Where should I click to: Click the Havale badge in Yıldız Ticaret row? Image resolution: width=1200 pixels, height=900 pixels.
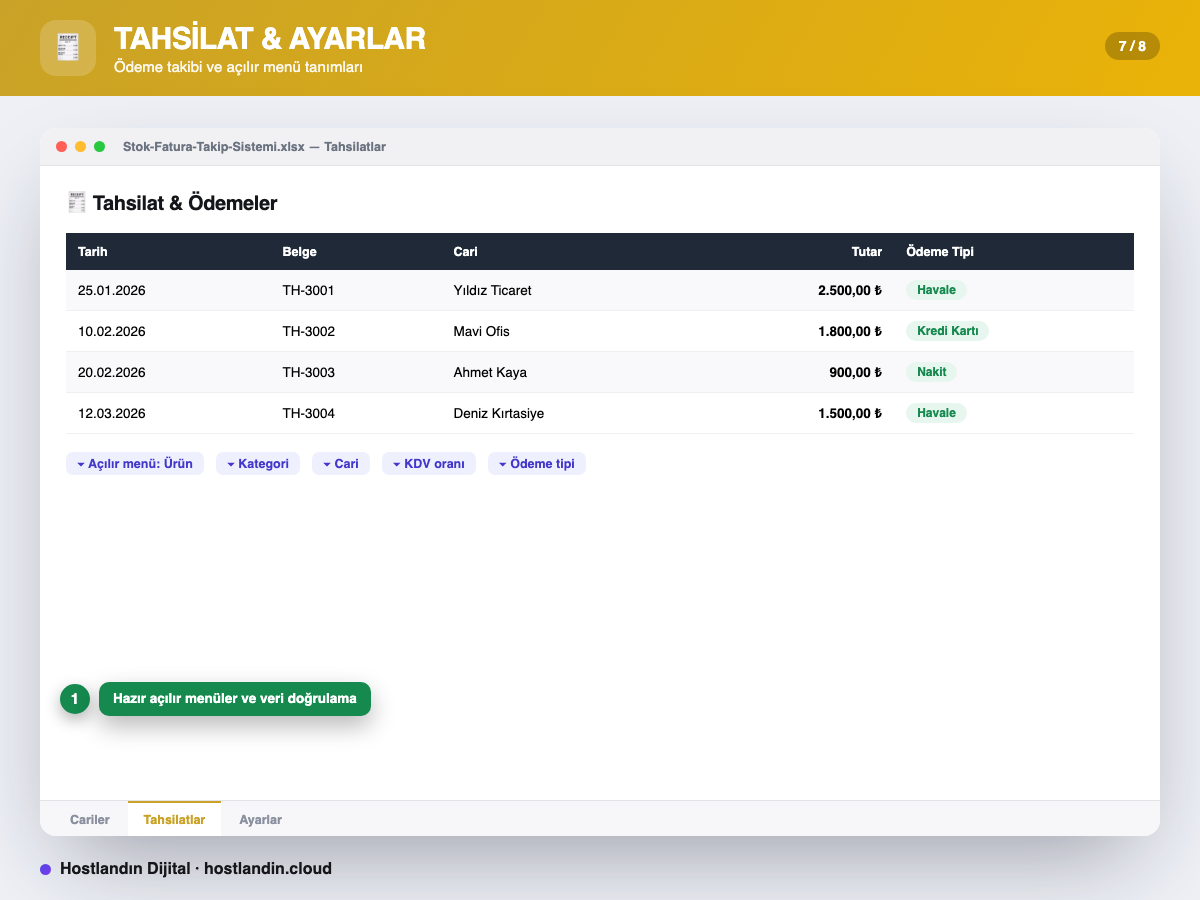pyautogui.click(x=936, y=290)
